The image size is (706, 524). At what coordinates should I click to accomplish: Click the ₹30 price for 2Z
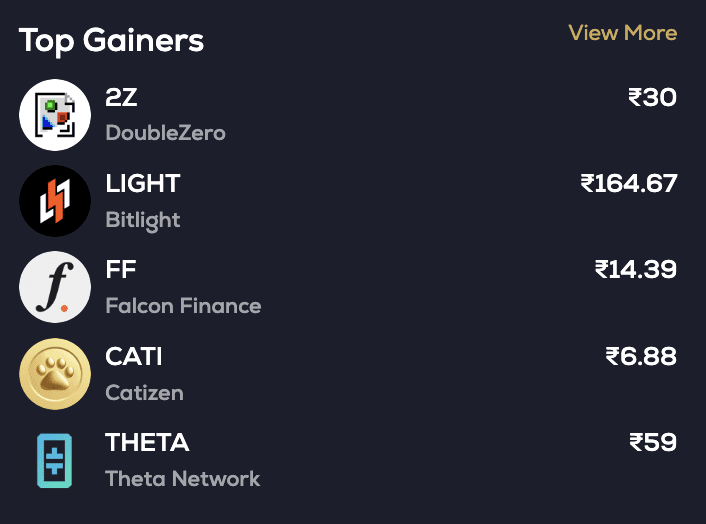652,97
